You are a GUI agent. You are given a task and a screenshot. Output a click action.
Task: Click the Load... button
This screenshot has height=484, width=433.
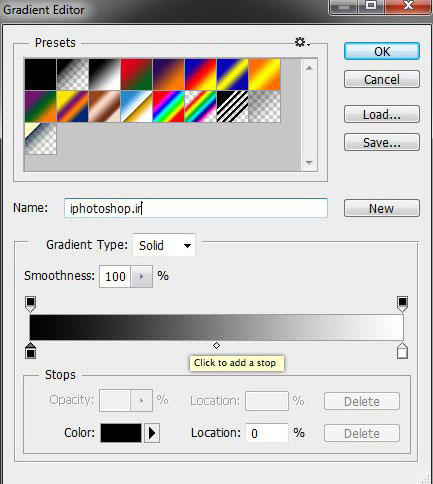382,114
